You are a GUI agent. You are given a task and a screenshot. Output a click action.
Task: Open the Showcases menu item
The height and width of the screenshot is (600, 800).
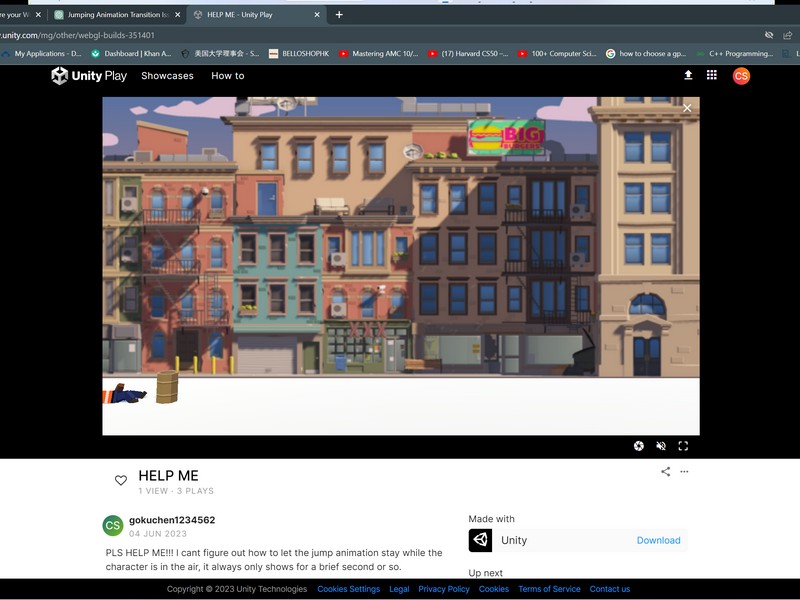tap(167, 76)
